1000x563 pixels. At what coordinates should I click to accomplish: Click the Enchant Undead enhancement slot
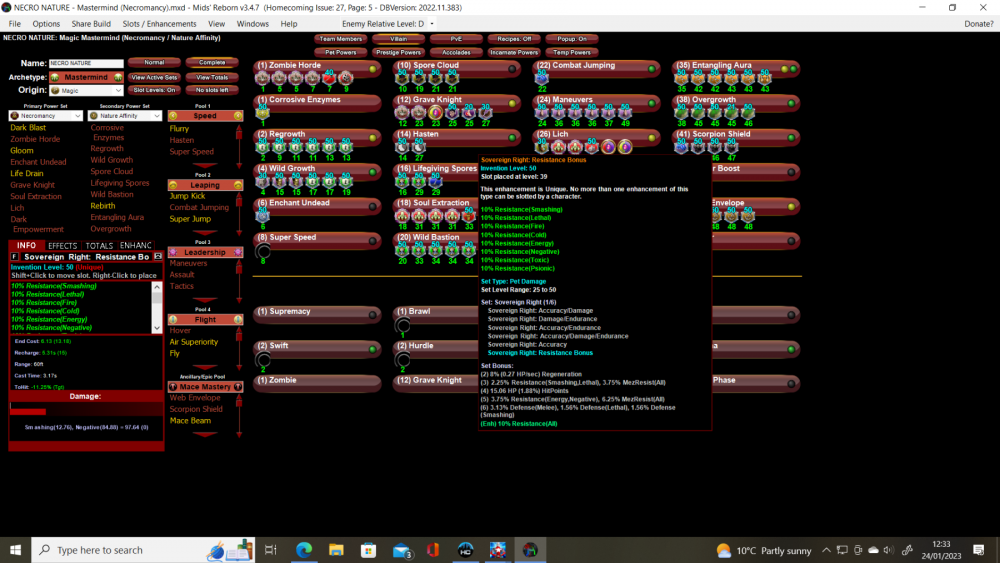tap(262, 216)
